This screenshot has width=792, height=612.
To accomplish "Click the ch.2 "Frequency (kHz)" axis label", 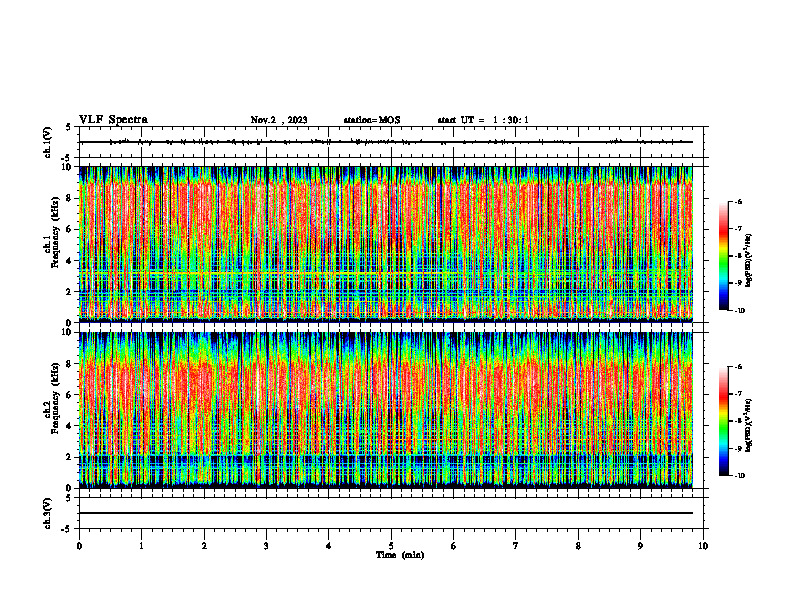I will [x=55, y=397].
